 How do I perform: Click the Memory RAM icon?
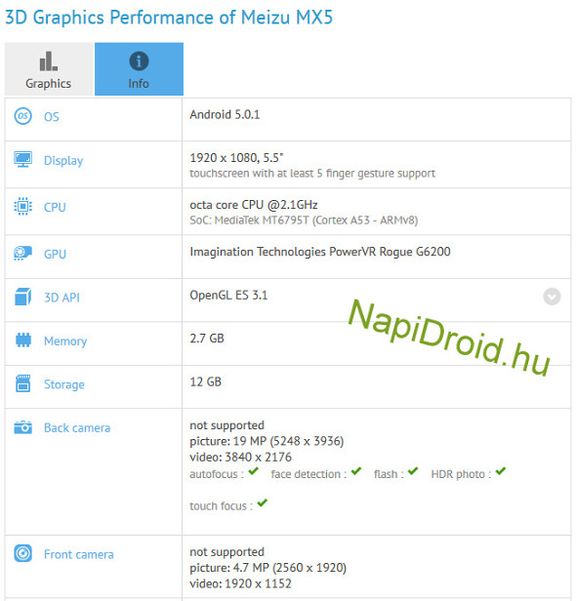[23, 340]
